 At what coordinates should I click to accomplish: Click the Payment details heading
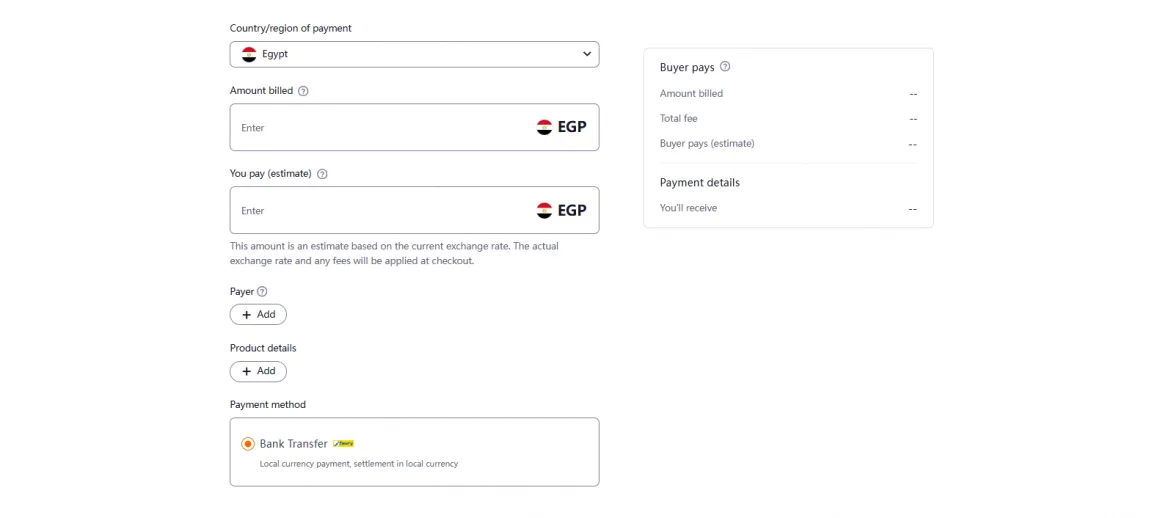(x=700, y=183)
